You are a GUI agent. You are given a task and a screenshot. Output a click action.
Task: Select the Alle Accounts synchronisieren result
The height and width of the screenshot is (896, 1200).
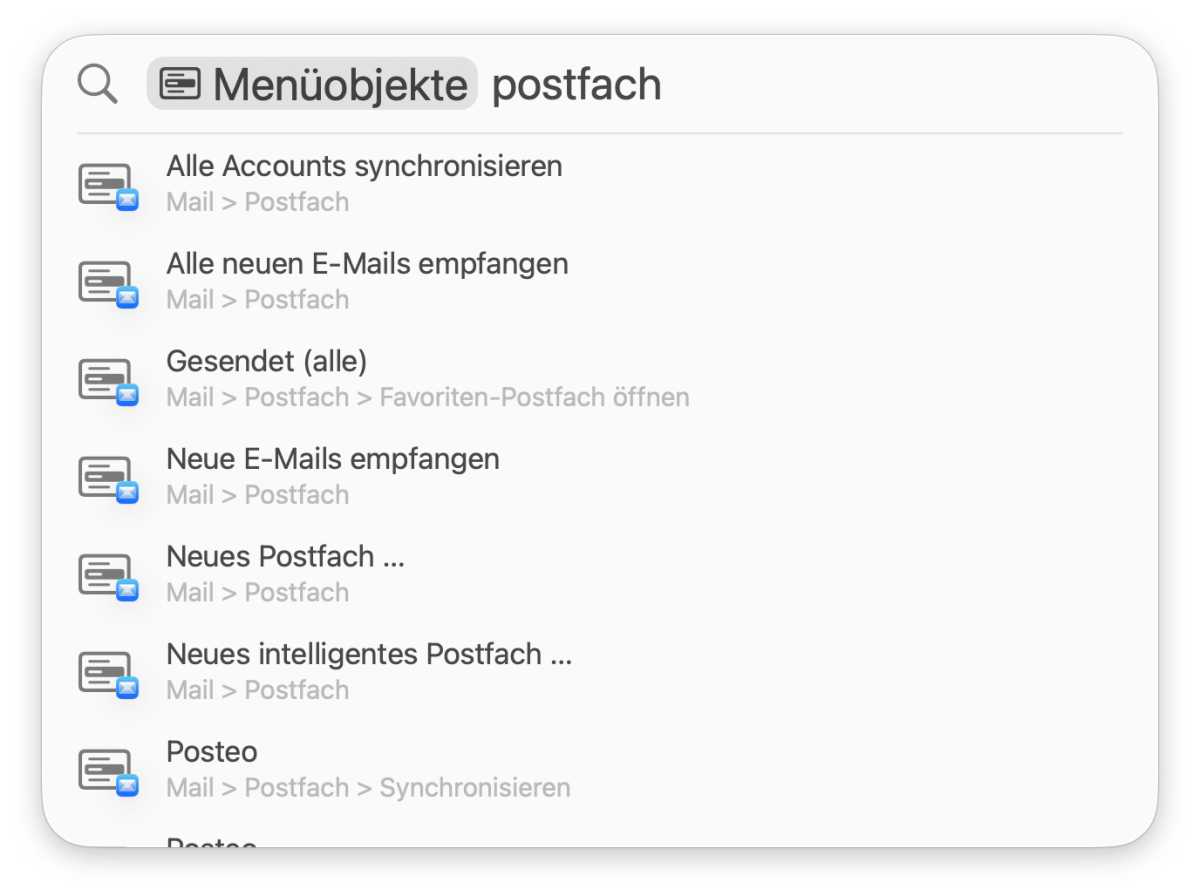[364, 166]
